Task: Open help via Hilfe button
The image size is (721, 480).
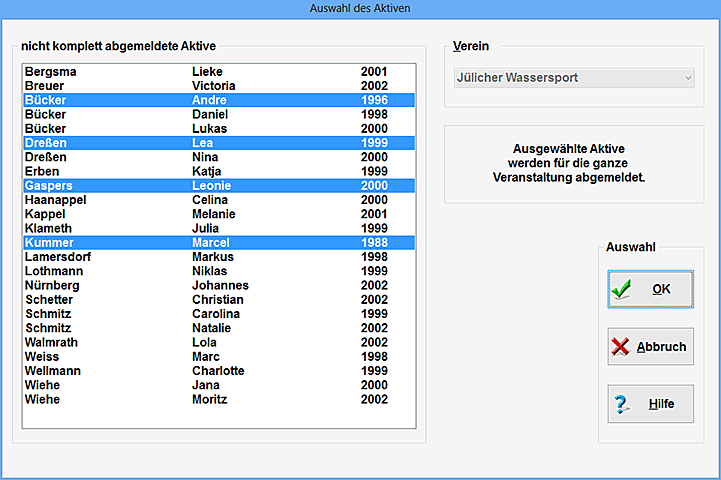Action: click(x=650, y=404)
